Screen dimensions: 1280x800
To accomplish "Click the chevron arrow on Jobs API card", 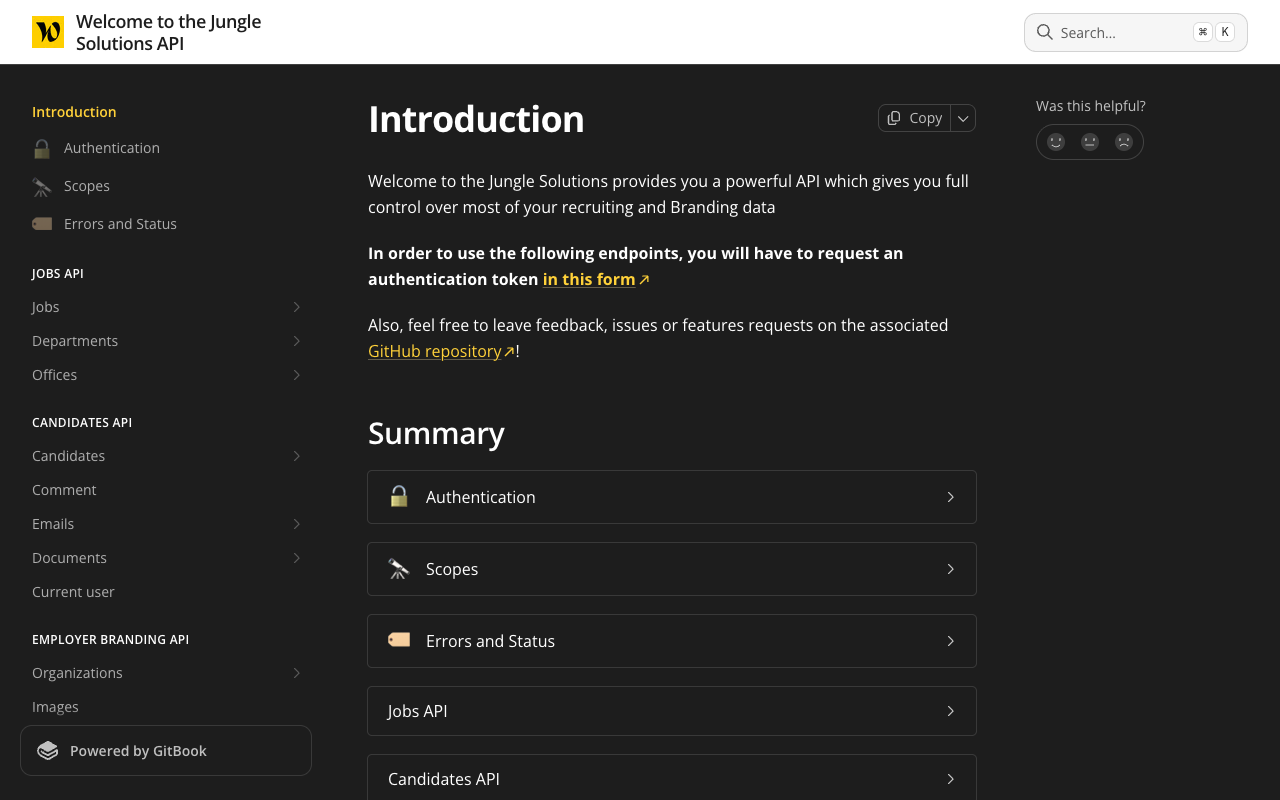I will (951, 711).
